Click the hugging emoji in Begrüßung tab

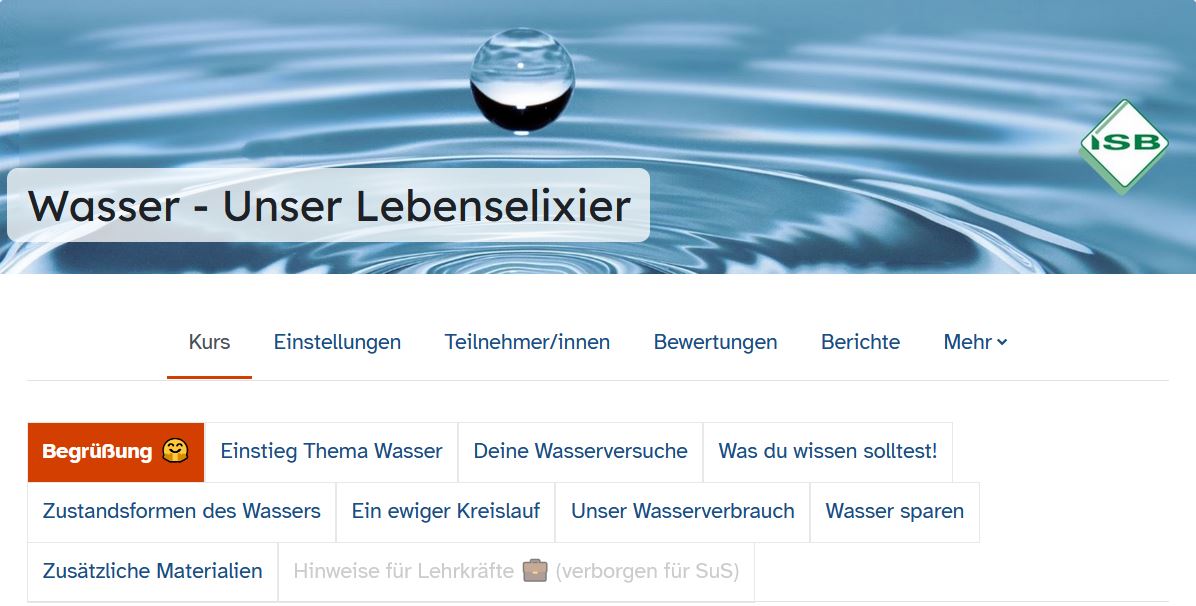click(175, 451)
